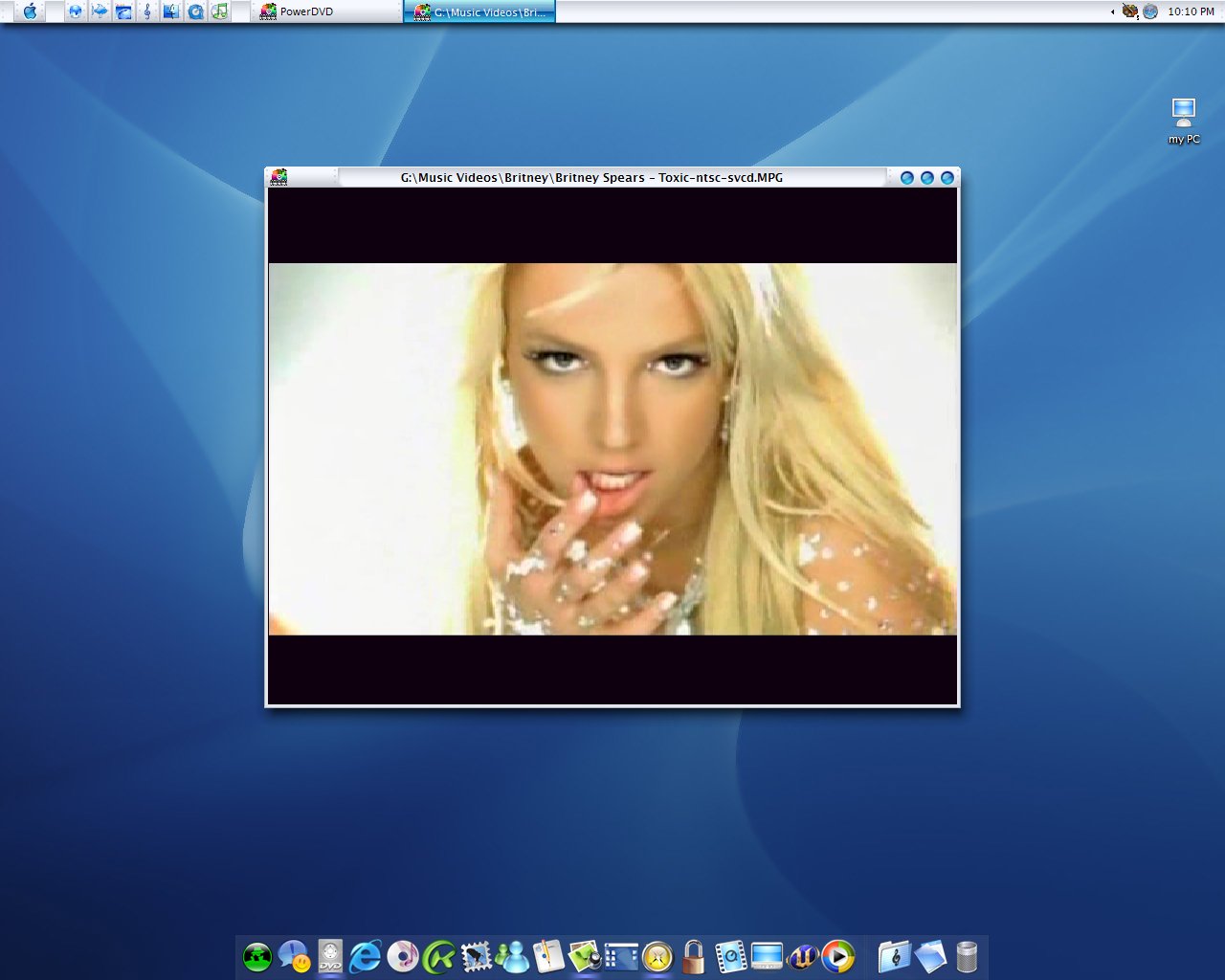Click the padlock dock icon
Screen dimensions: 1225x980
click(694, 956)
